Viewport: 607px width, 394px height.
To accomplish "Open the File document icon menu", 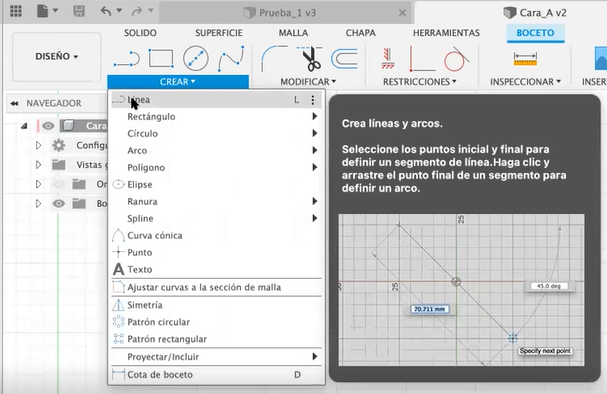I will click(x=43, y=11).
